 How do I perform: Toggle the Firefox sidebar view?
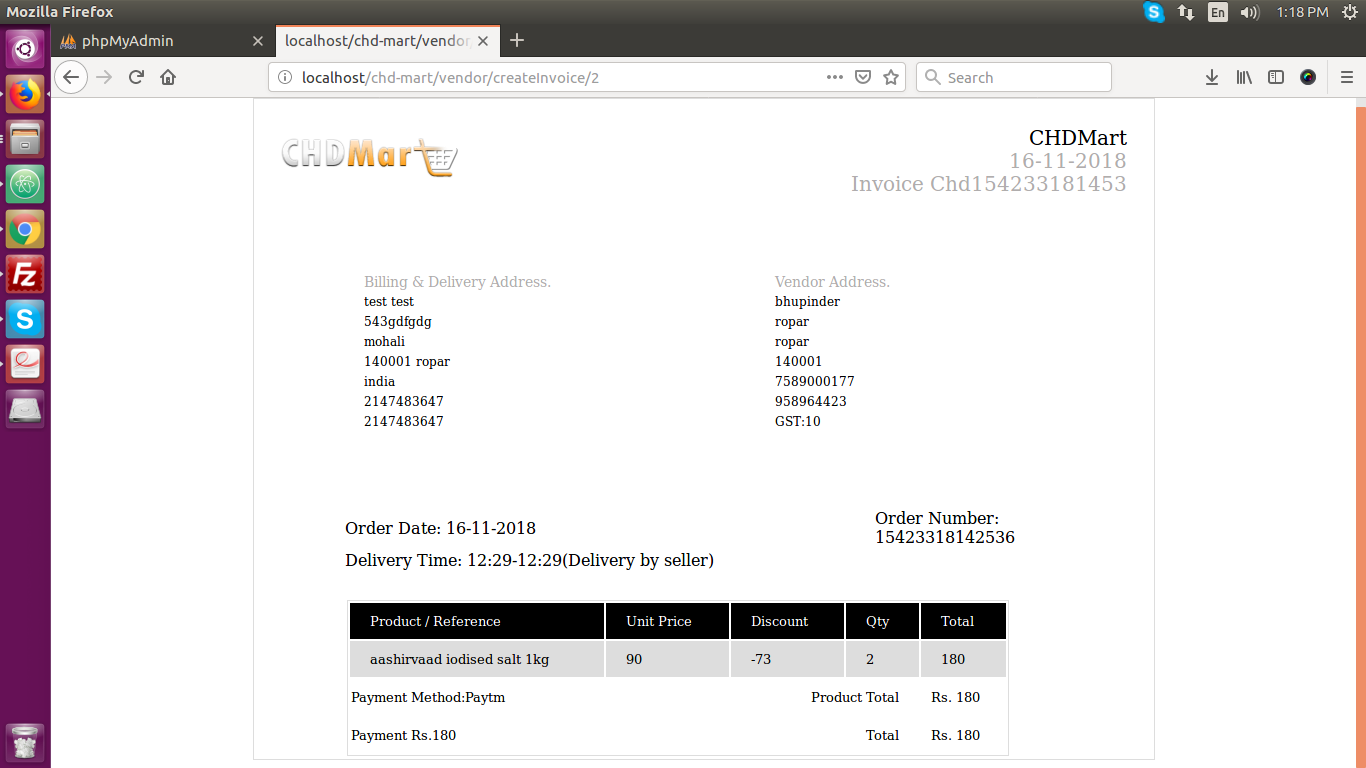pos(1276,77)
